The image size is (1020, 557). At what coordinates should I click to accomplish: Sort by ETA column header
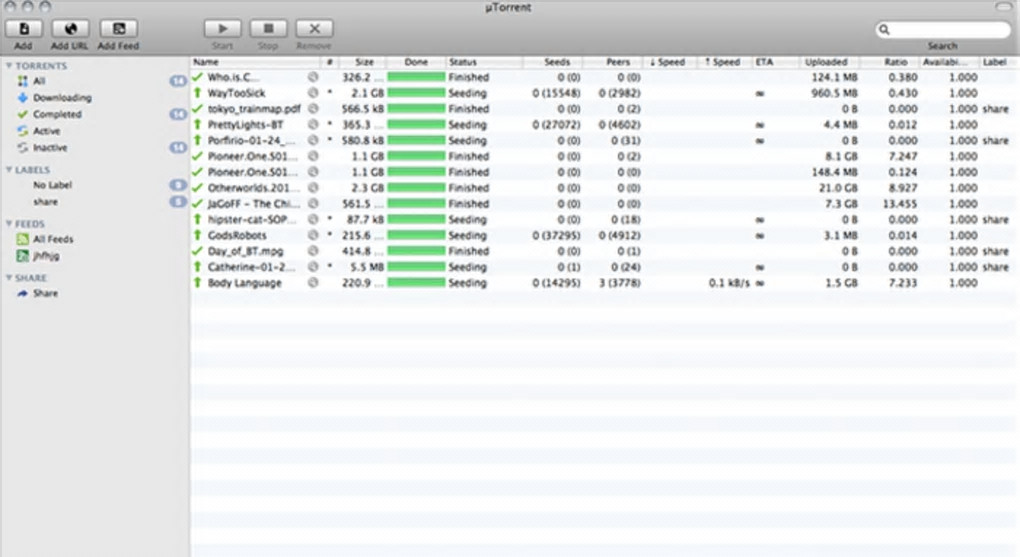tap(775, 62)
